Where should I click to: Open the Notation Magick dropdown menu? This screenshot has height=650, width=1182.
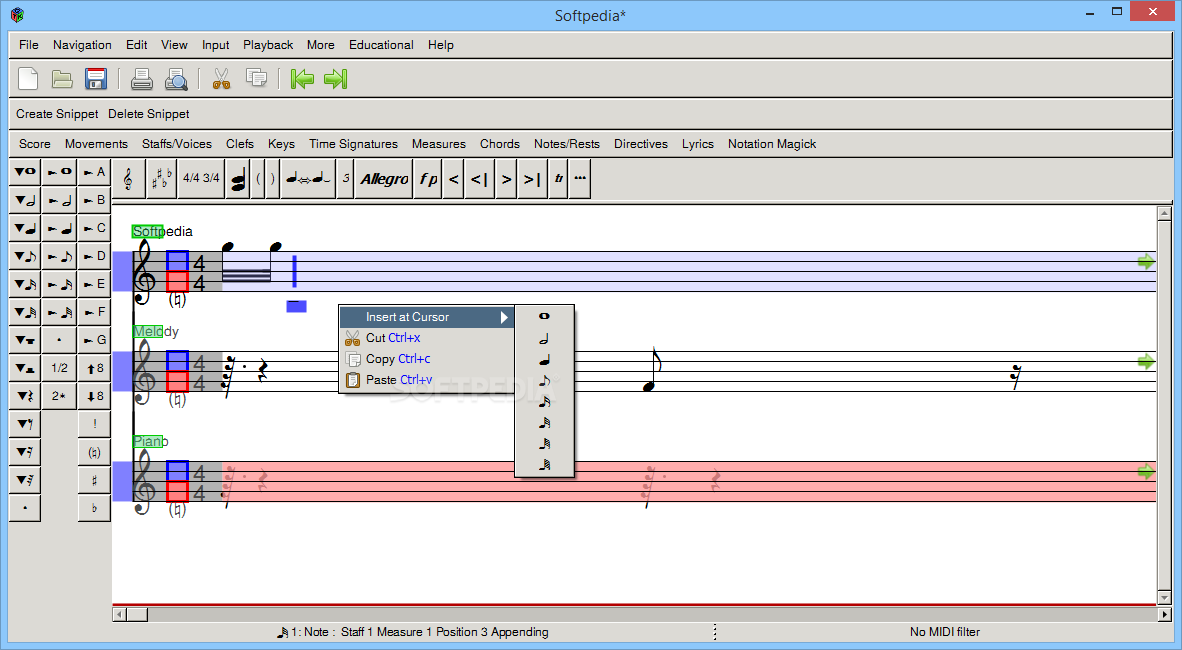click(x=772, y=143)
